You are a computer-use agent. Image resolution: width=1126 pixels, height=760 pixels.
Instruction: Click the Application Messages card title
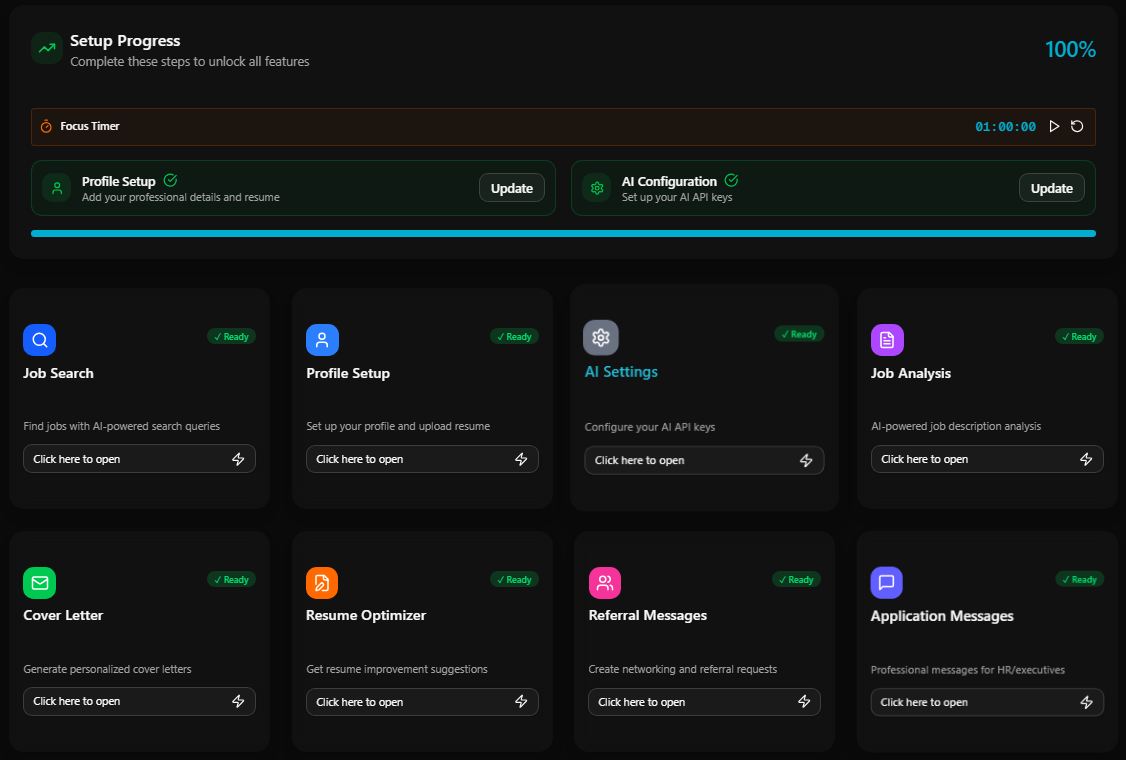[x=942, y=616]
